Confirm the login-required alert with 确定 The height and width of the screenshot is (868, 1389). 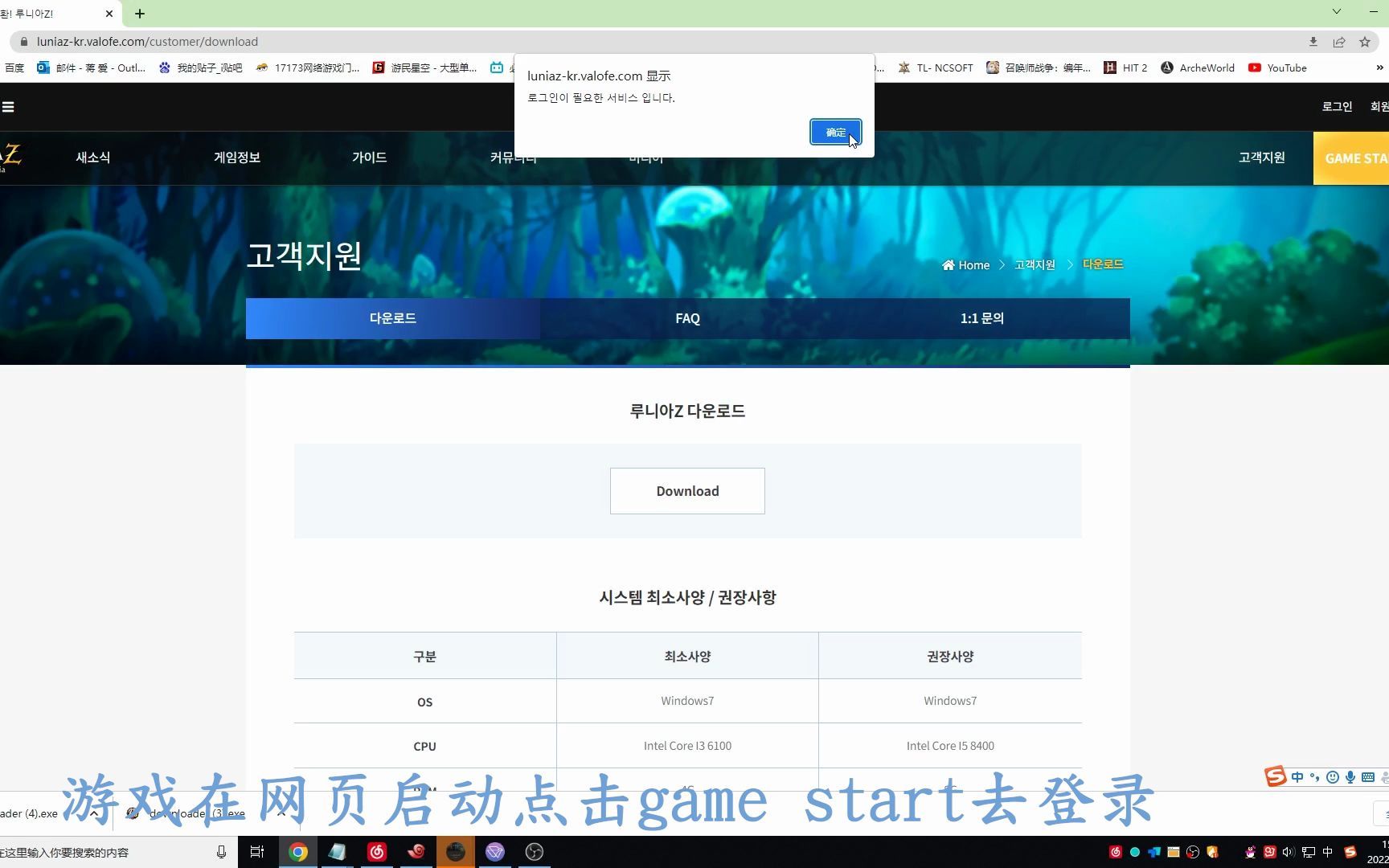pyautogui.click(x=835, y=132)
